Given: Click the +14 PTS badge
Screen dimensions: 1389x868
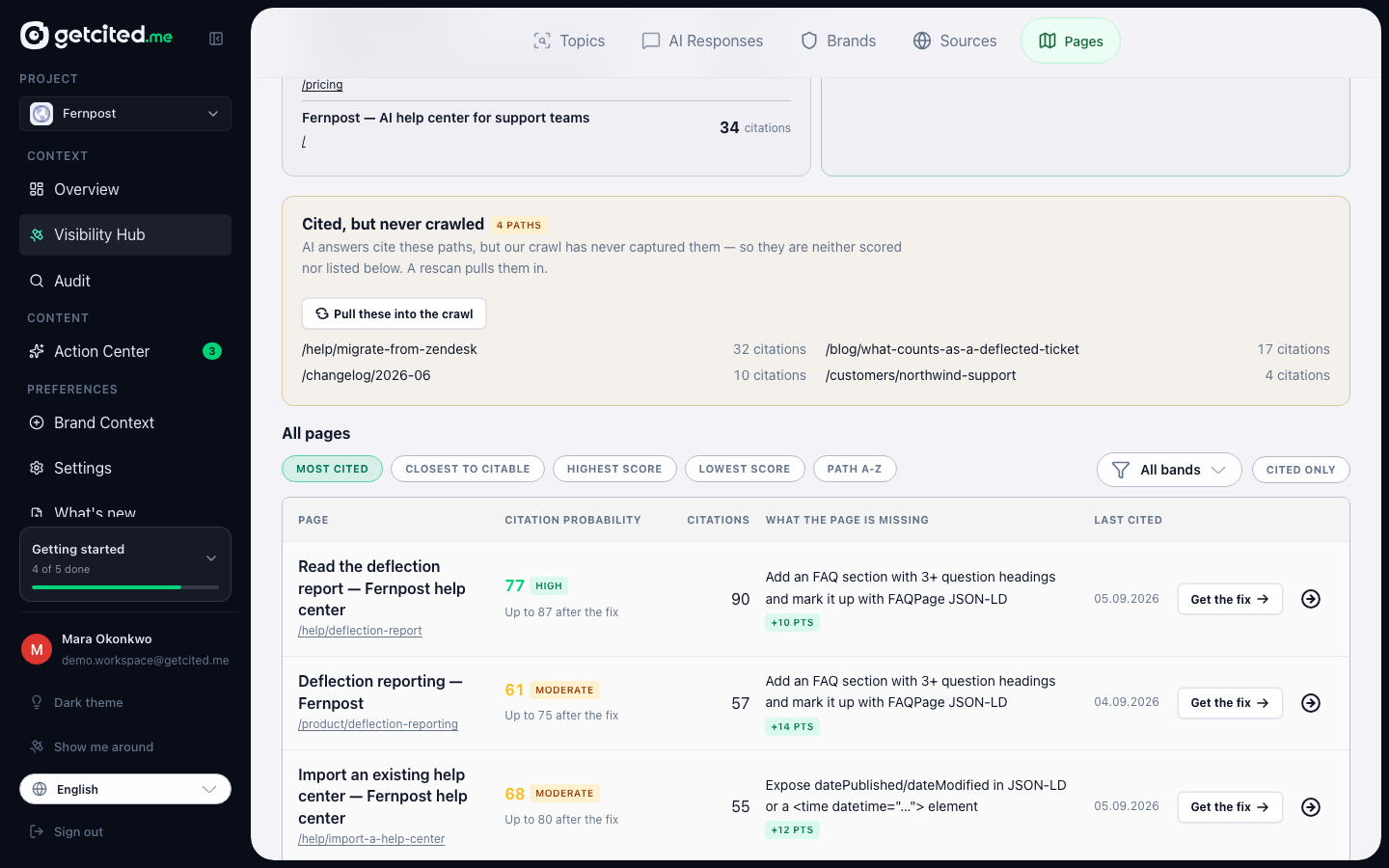Looking at the screenshot, I should pos(793,727).
